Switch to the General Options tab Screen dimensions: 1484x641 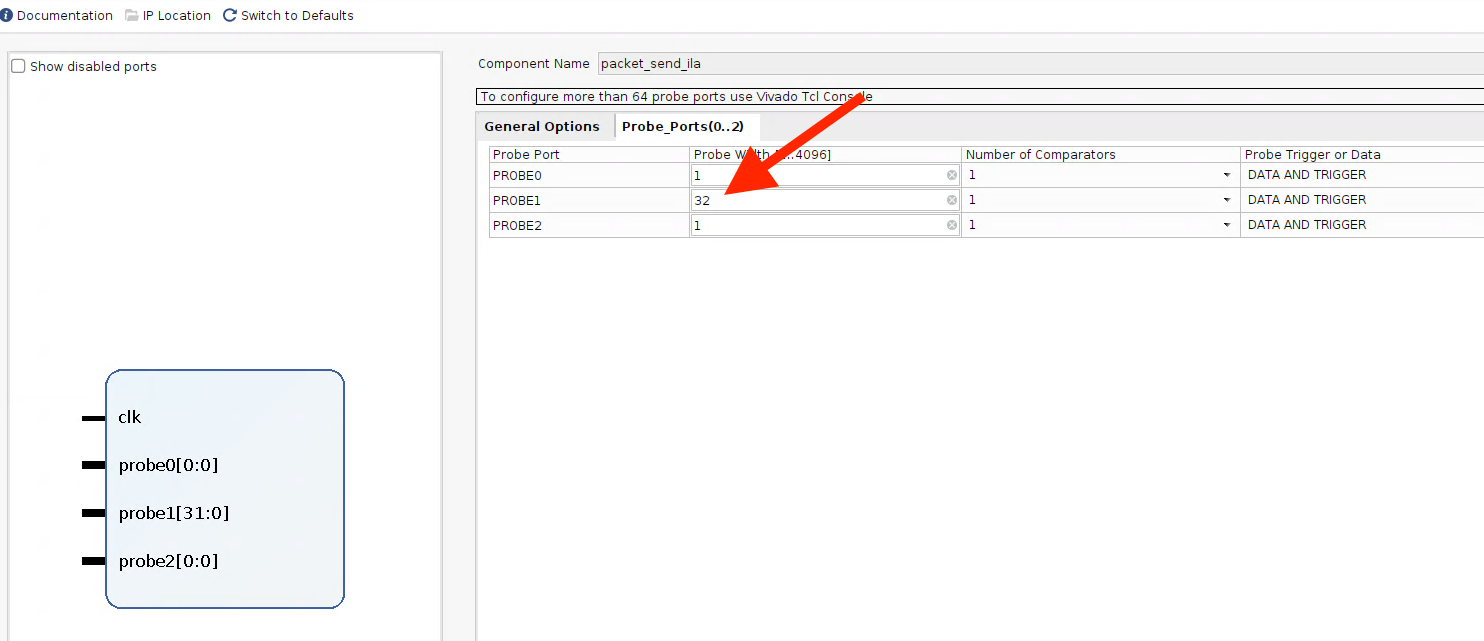(x=542, y=127)
